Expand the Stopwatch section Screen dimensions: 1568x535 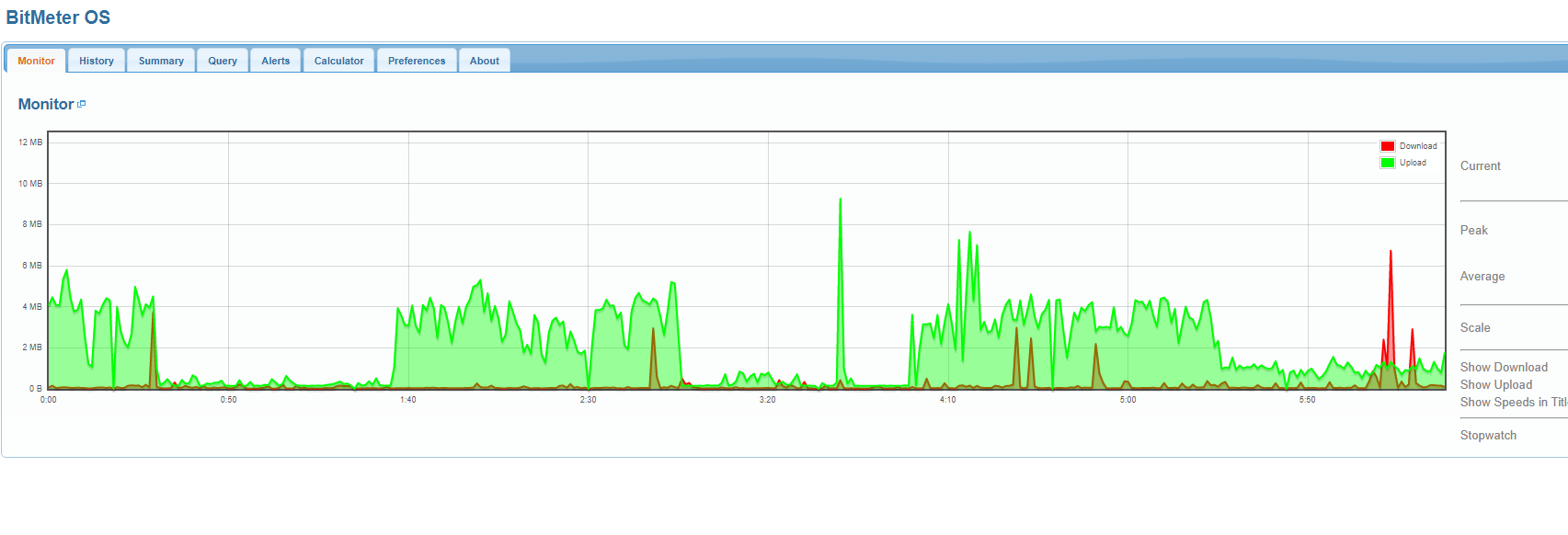pyautogui.click(x=1488, y=435)
